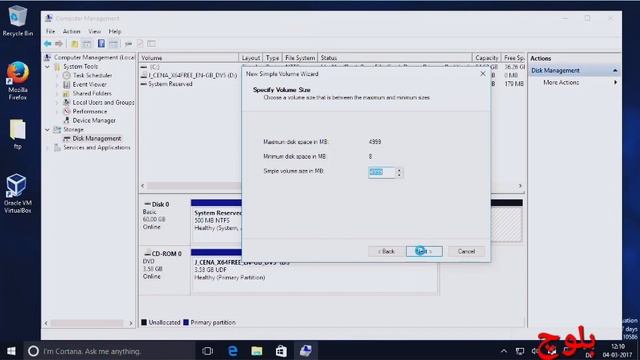
Task: Open File Explorer from taskbar
Action: pos(257,351)
